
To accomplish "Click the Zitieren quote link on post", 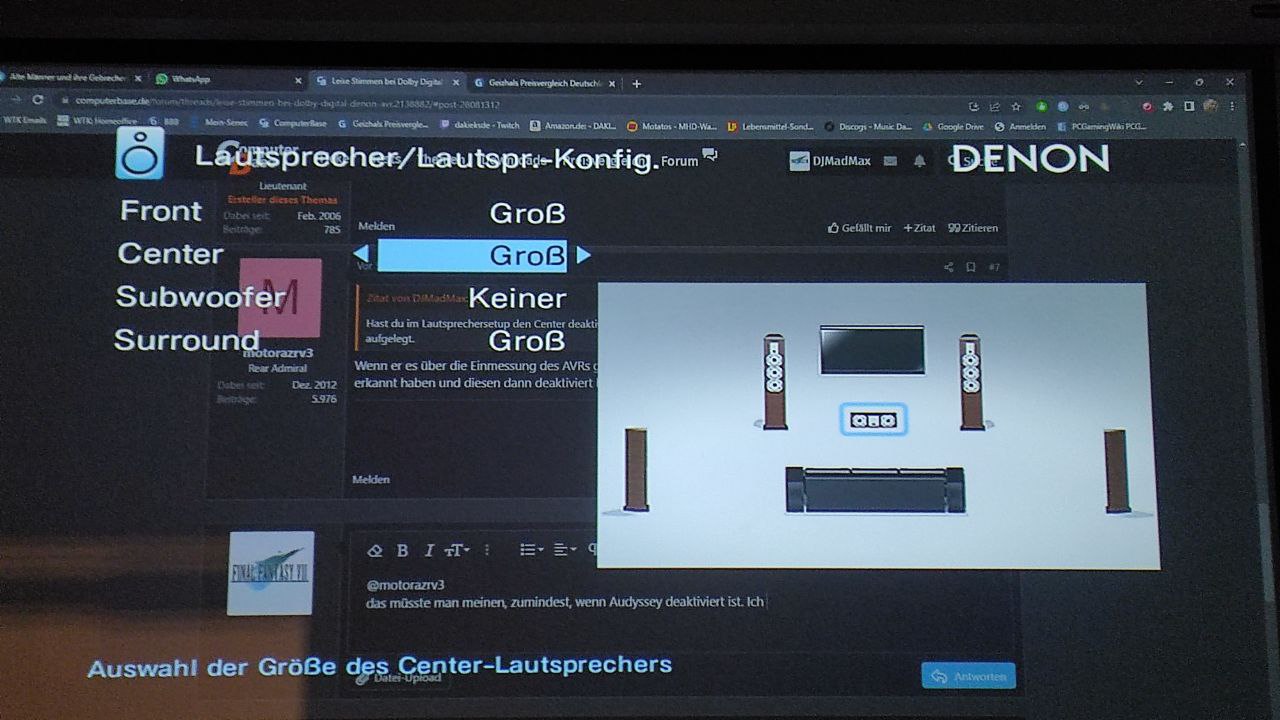I will (x=973, y=228).
